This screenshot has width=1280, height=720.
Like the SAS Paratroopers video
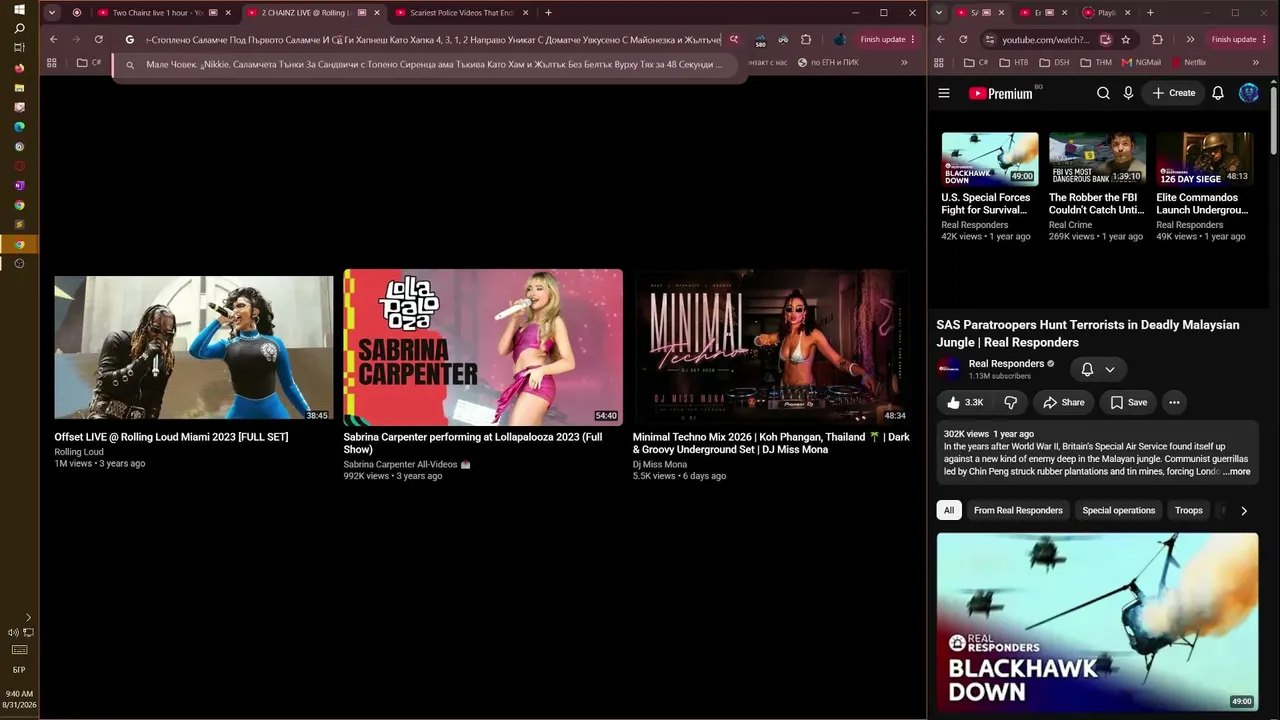(x=965, y=402)
